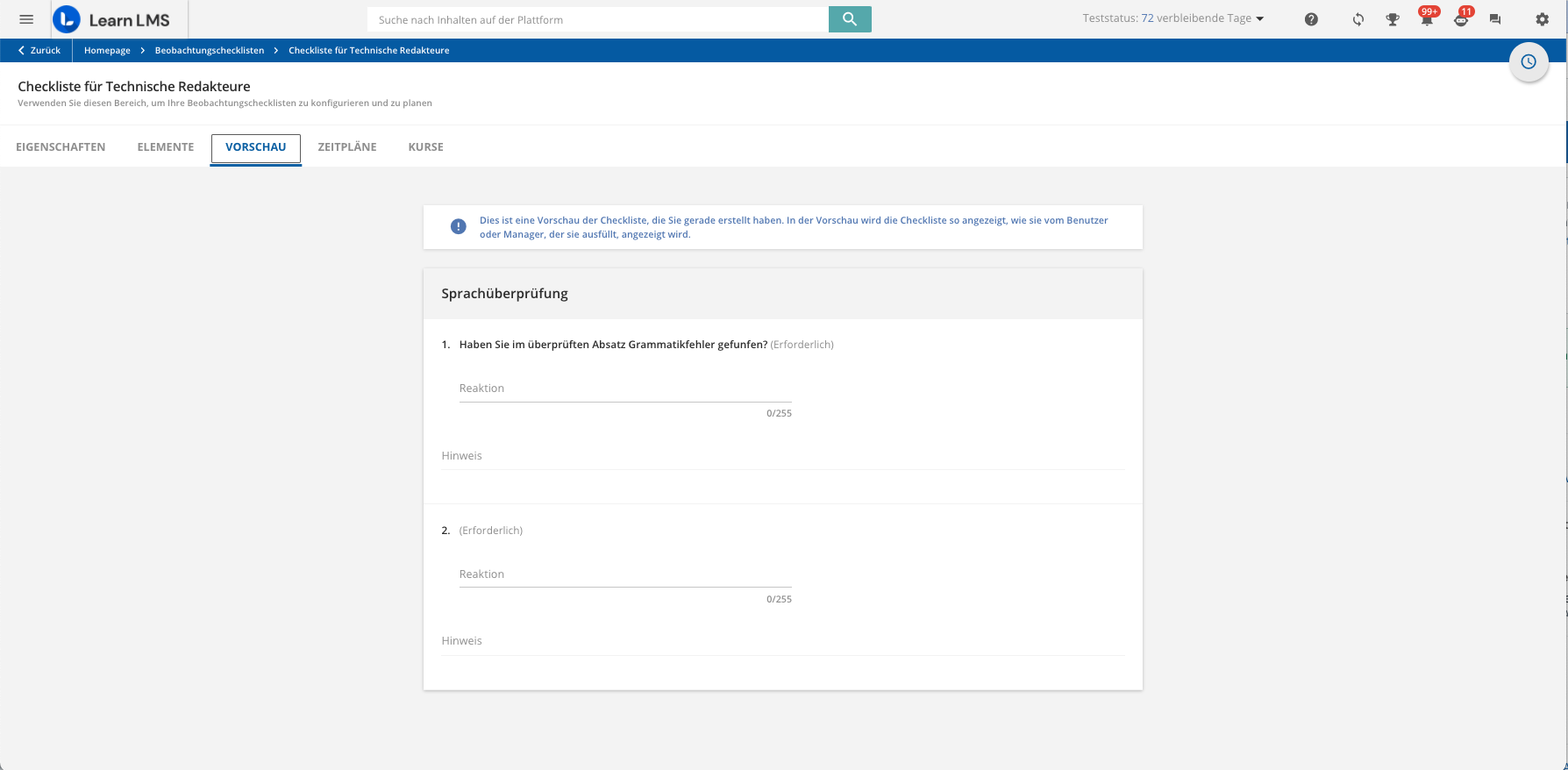The width and height of the screenshot is (1568, 770).
Task: Click the preview information notice text
Action: (794, 227)
